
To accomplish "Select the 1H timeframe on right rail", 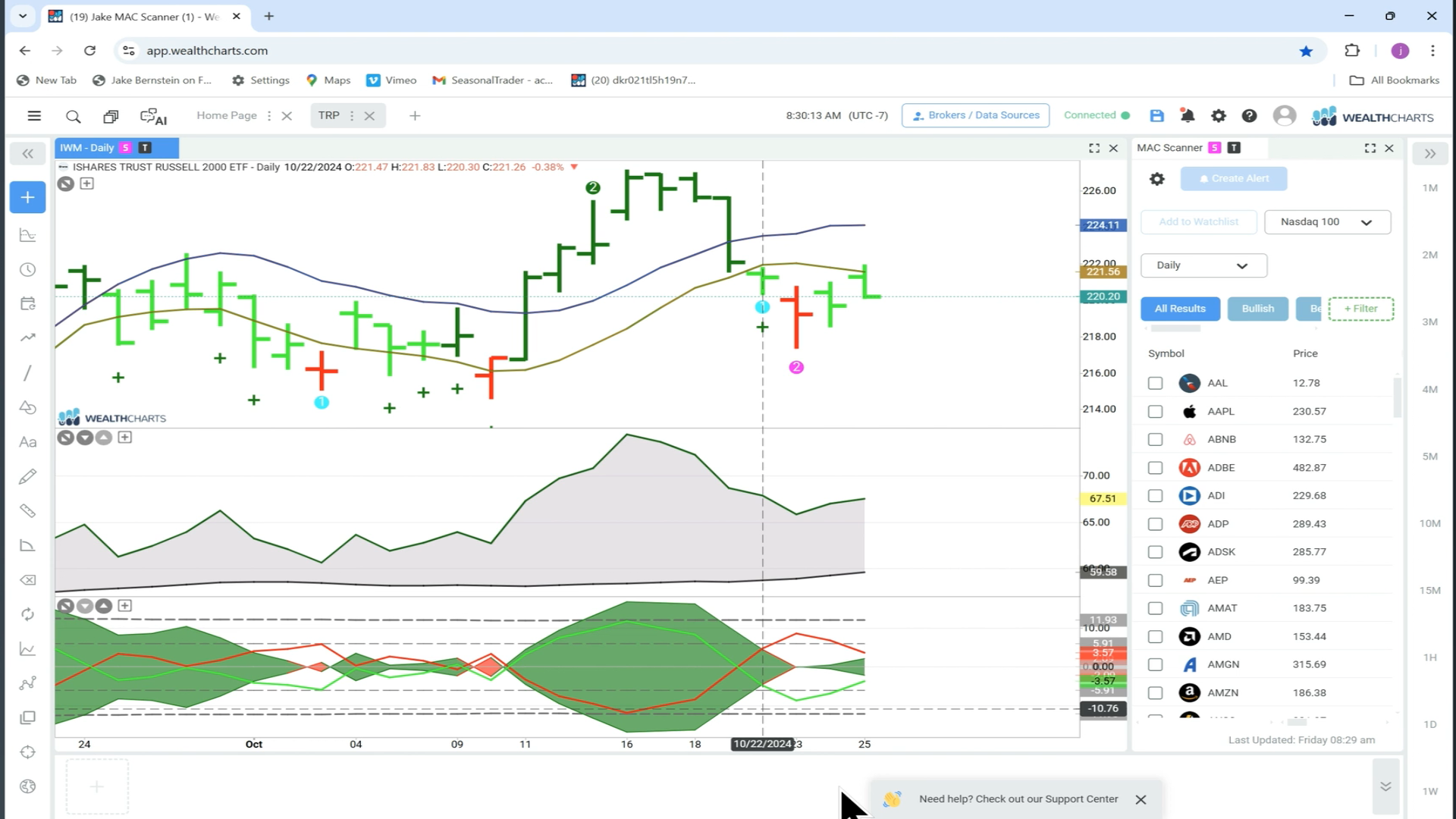I will tap(1429, 657).
